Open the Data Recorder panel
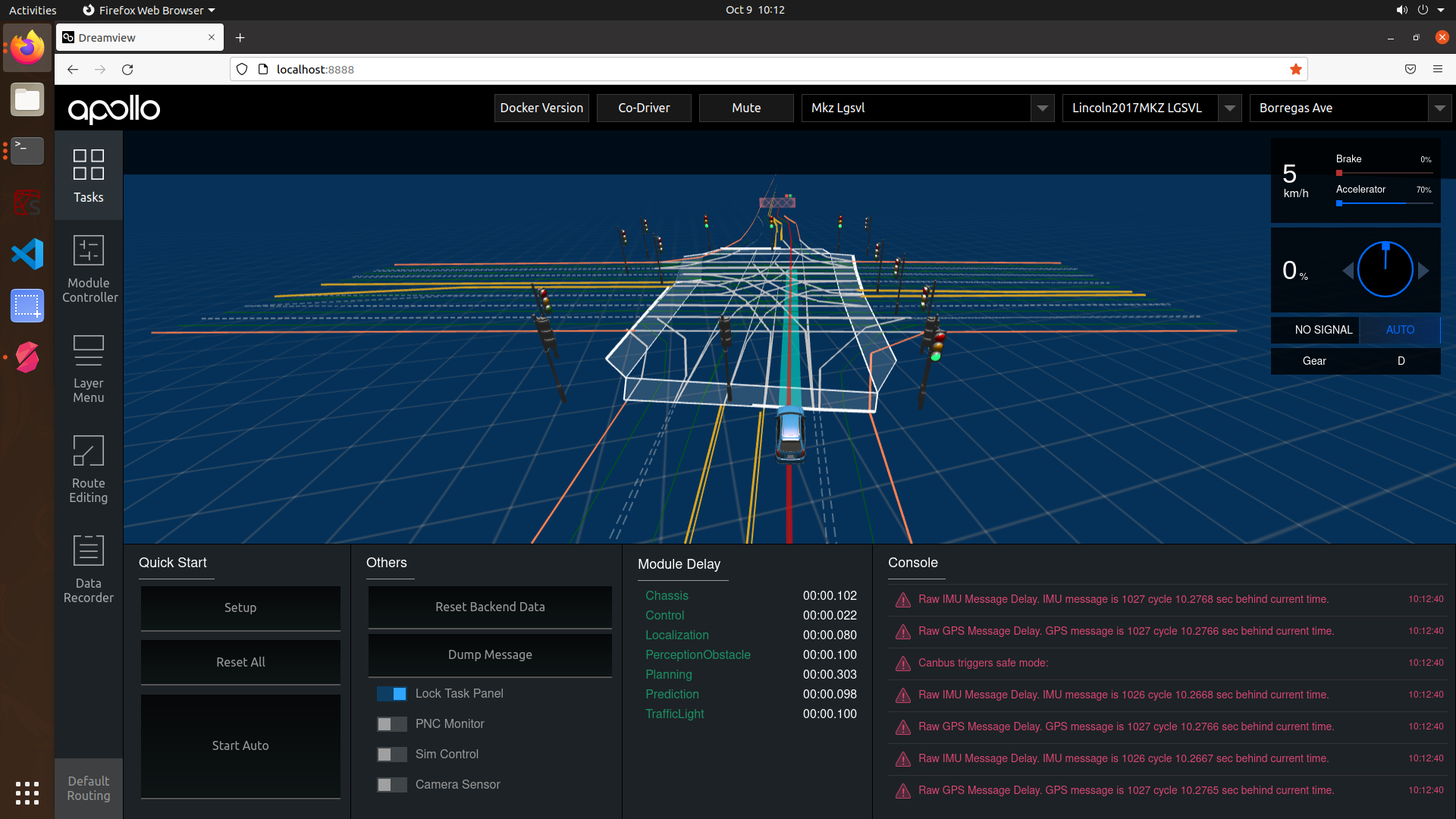Screen dimensions: 1456x819 [89, 570]
